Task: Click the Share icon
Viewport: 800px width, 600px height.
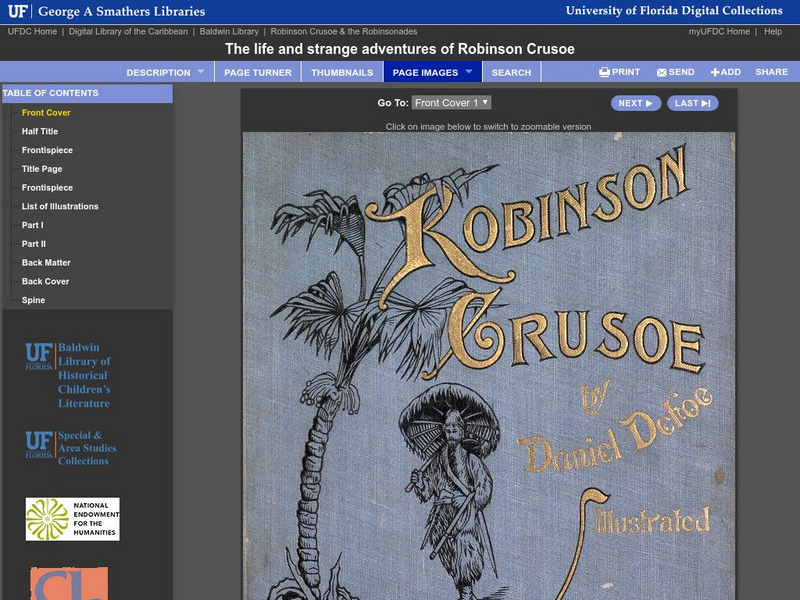Action: 770,71
